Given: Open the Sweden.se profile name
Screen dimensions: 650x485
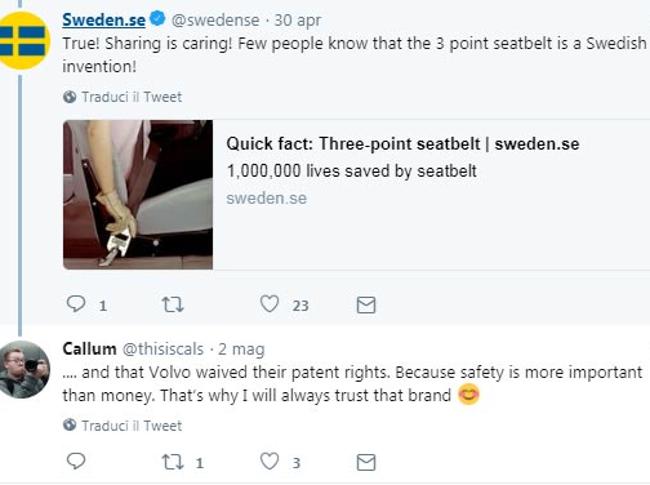Looking at the screenshot, I should pyautogui.click(x=103, y=20).
